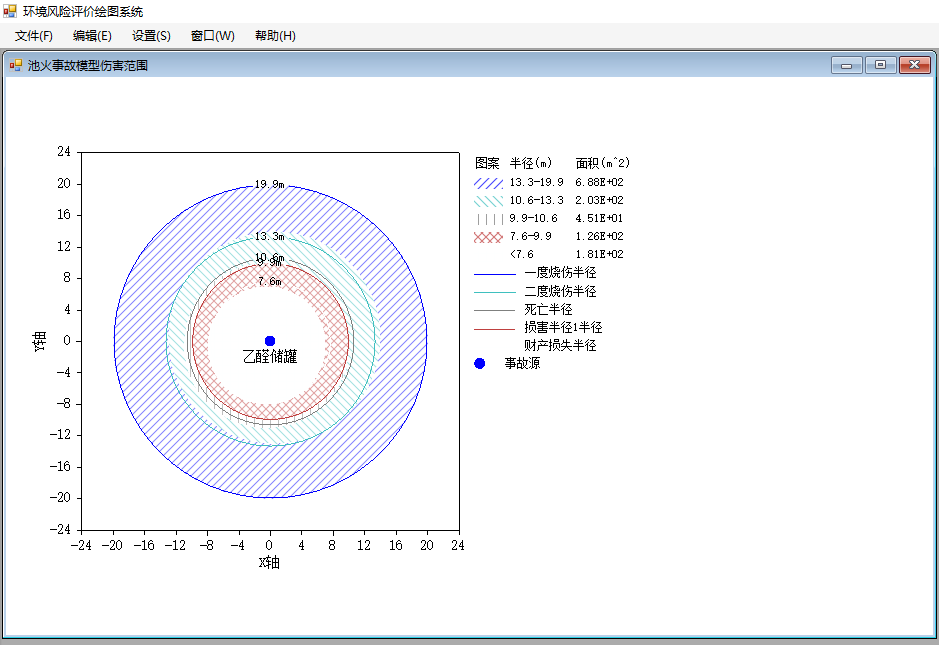Select the cyan hatch swatch for 10.6-13.3

click(488, 201)
